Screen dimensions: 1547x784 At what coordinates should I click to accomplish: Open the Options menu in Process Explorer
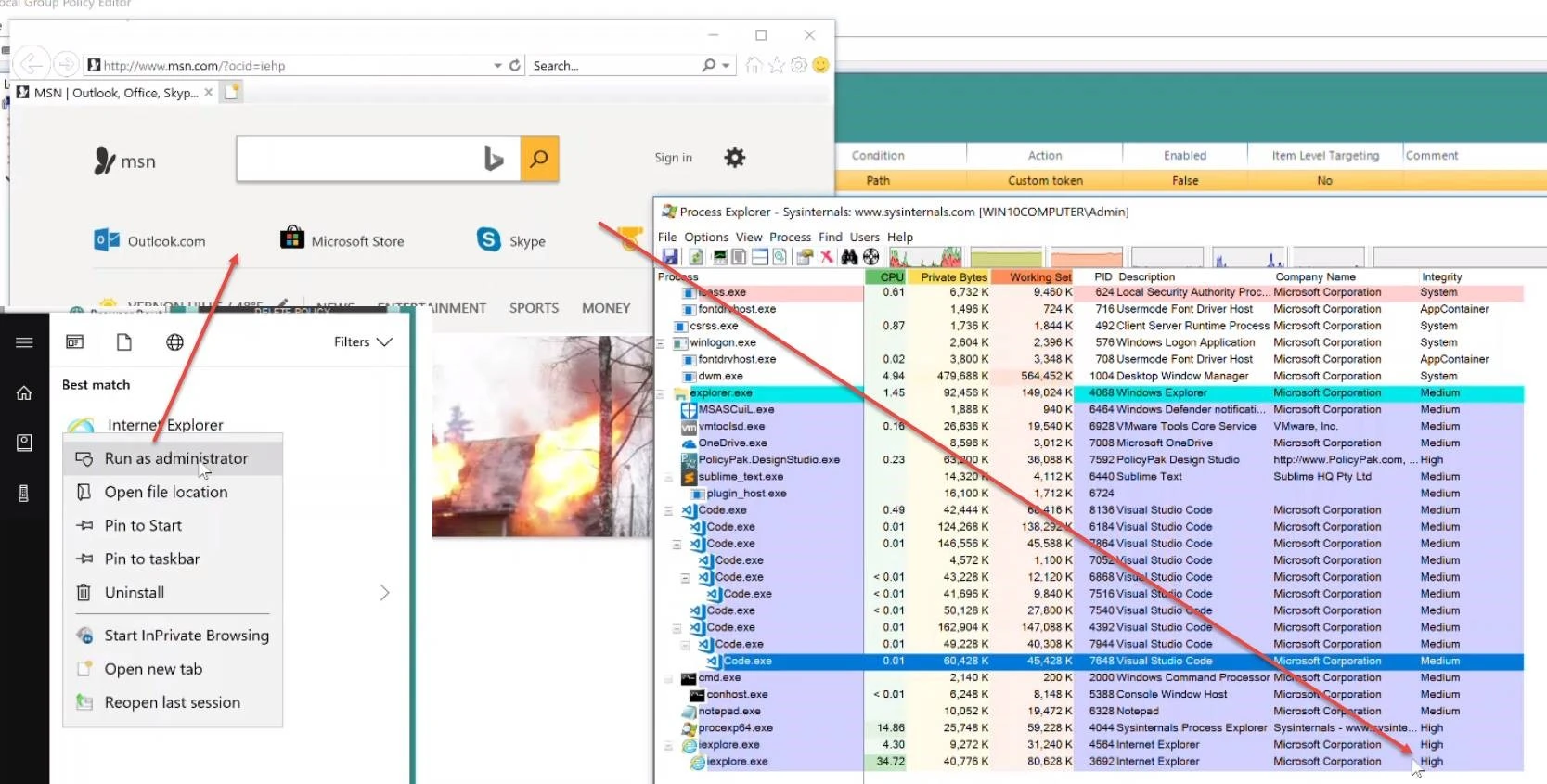706,237
